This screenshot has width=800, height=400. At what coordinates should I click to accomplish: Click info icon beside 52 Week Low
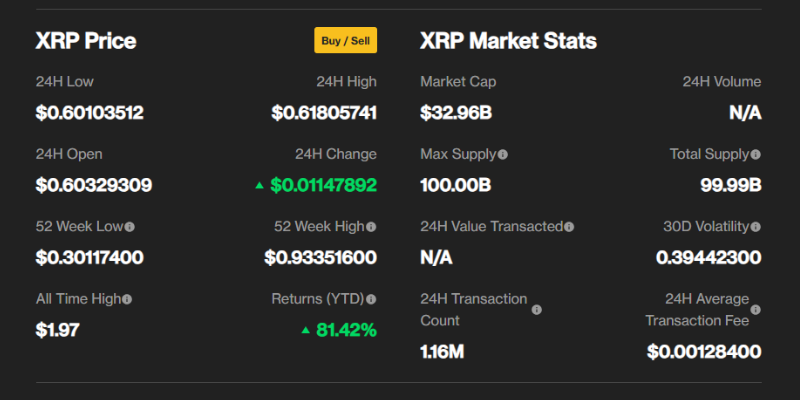pyautogui.click(x=130, y=227)
